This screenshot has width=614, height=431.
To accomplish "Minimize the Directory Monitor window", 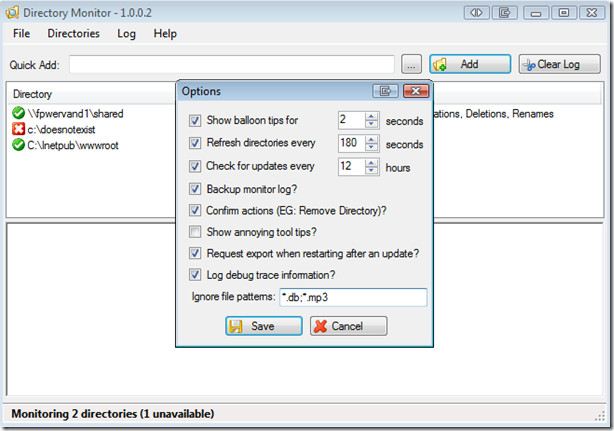I will point(536,13).
